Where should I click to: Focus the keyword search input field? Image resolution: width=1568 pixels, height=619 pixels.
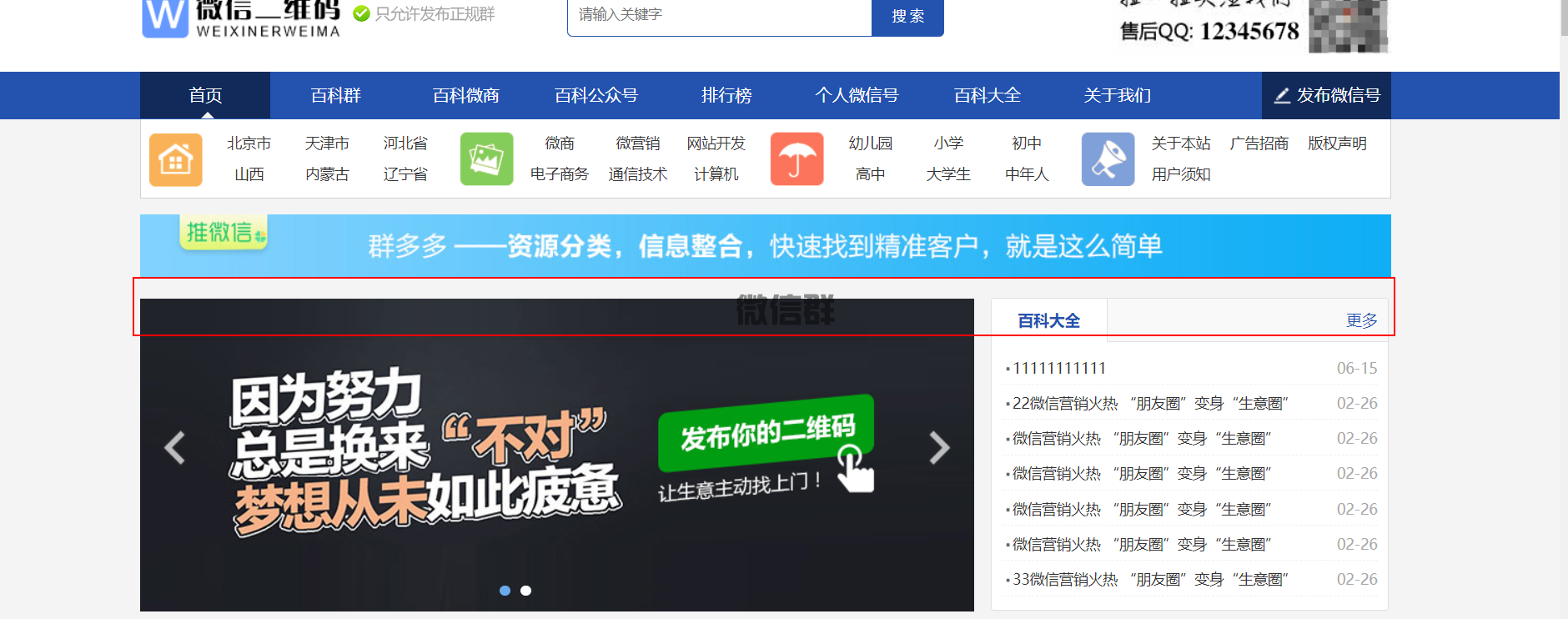(719, 16)
